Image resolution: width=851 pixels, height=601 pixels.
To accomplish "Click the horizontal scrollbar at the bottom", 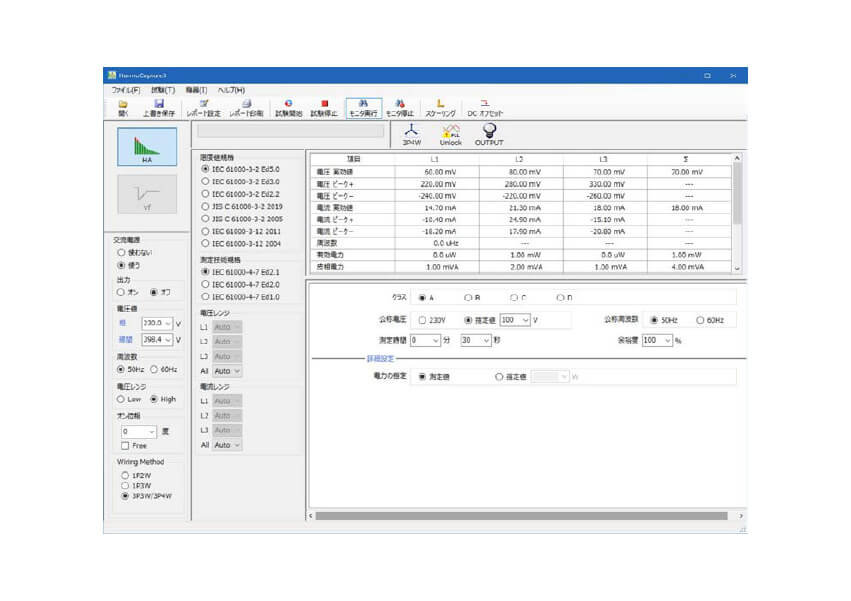I will click(520, 516).
